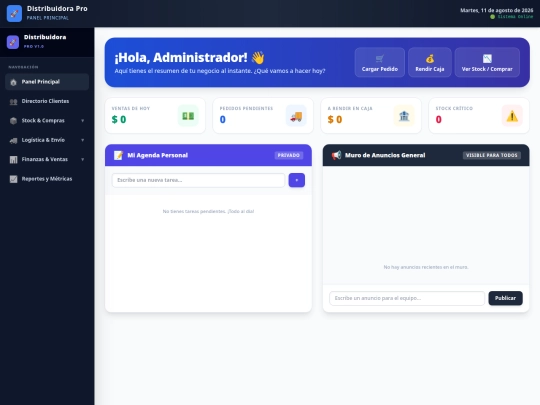The height and width of the screenshot is (405, 540).
Task: Click the 'PRO V1.0' version label in sidebar
Action: pos(34,46)
